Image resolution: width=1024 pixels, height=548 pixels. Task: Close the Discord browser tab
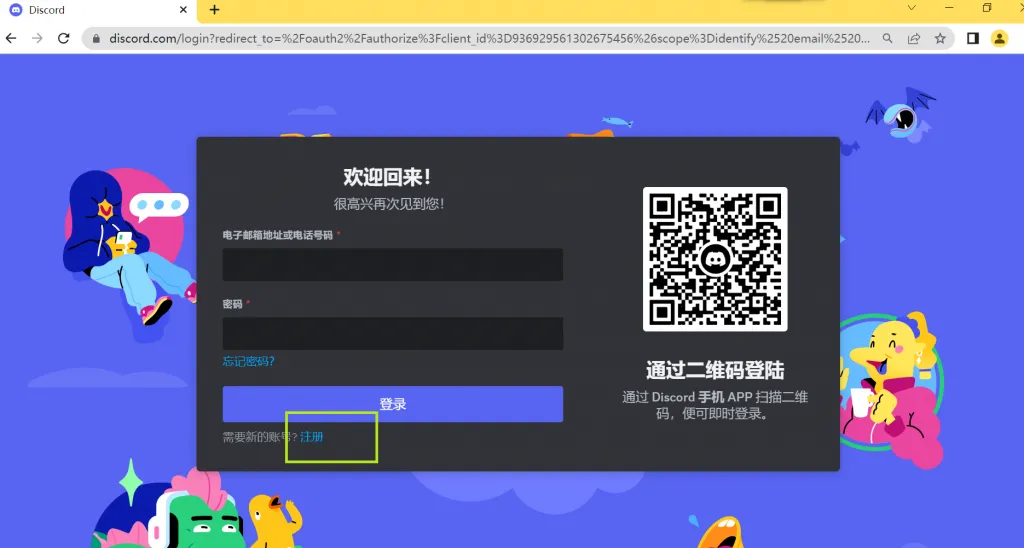(x=184, y=10)
